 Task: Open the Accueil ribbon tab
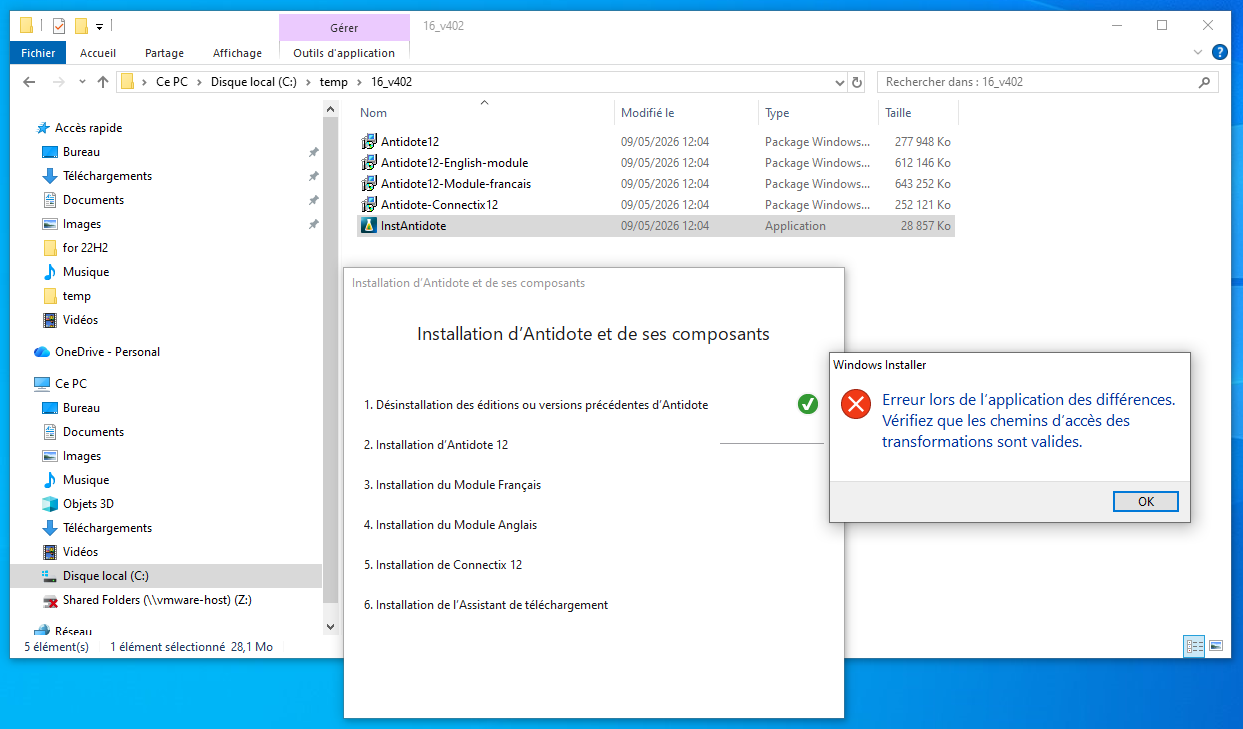[98, 53]
